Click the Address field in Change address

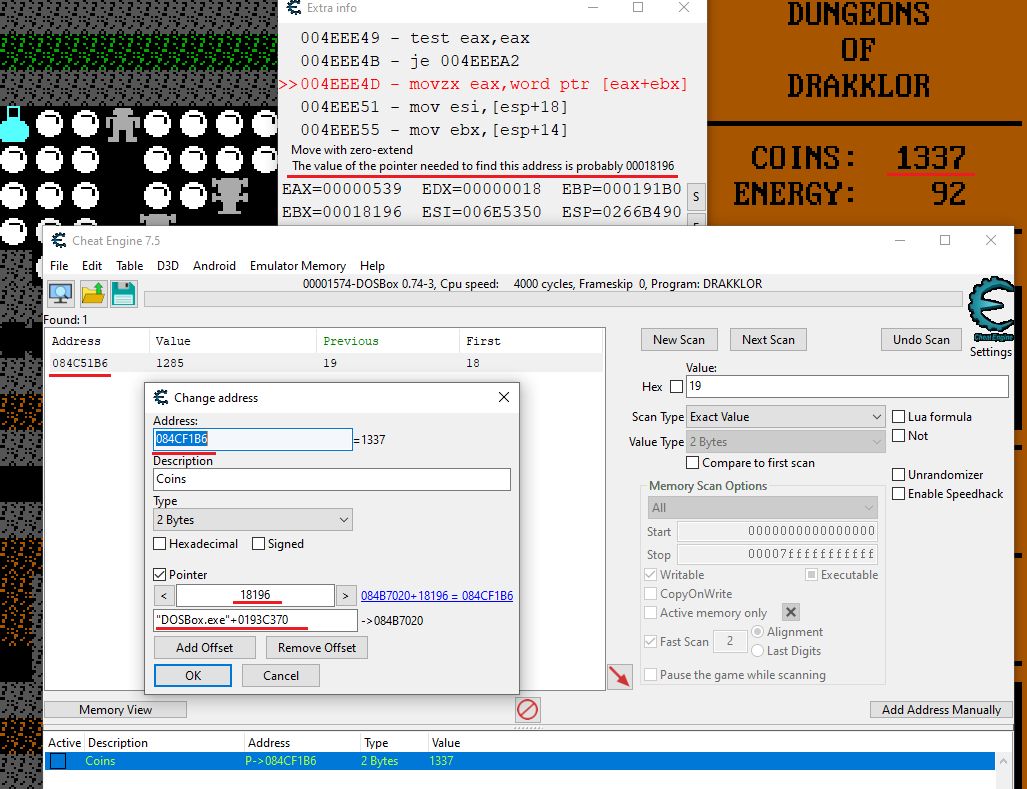[x=253, y=439]
